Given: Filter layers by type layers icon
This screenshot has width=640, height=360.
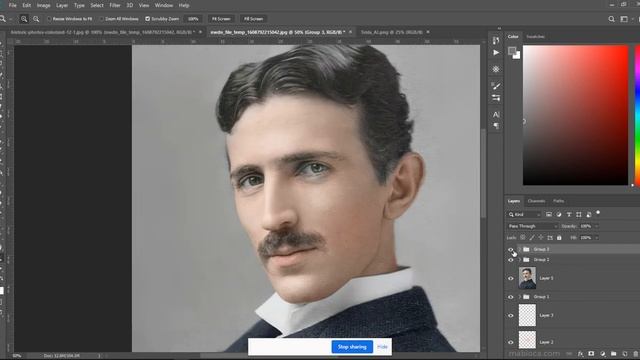Looking at the screenshot, I should pyautogui.click(x=569, y=214).
